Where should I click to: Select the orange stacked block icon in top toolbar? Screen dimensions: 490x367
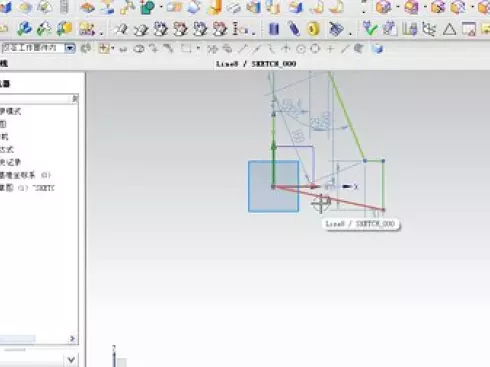[87, 7]
